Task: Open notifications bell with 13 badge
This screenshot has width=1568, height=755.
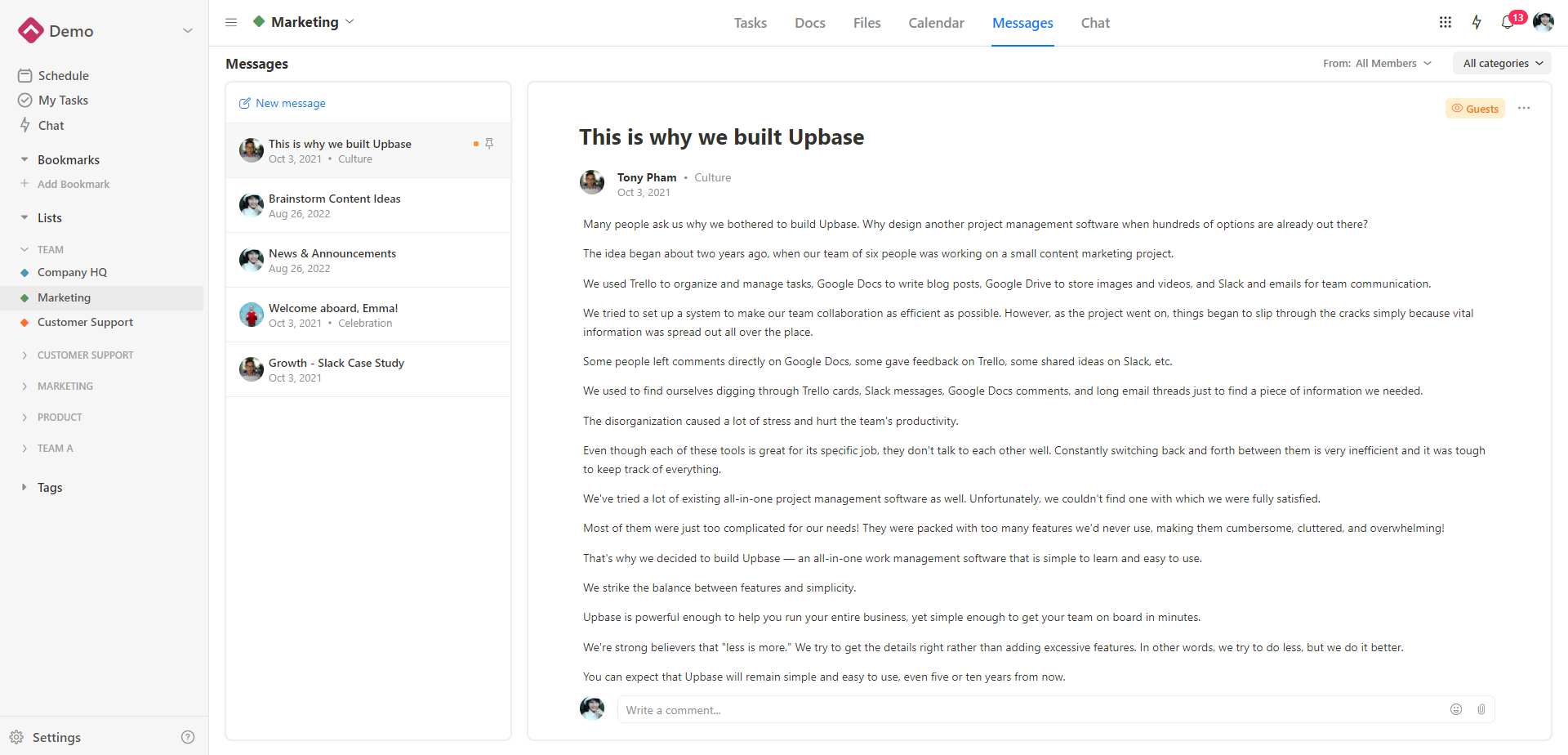Action: coord(1508,22)
